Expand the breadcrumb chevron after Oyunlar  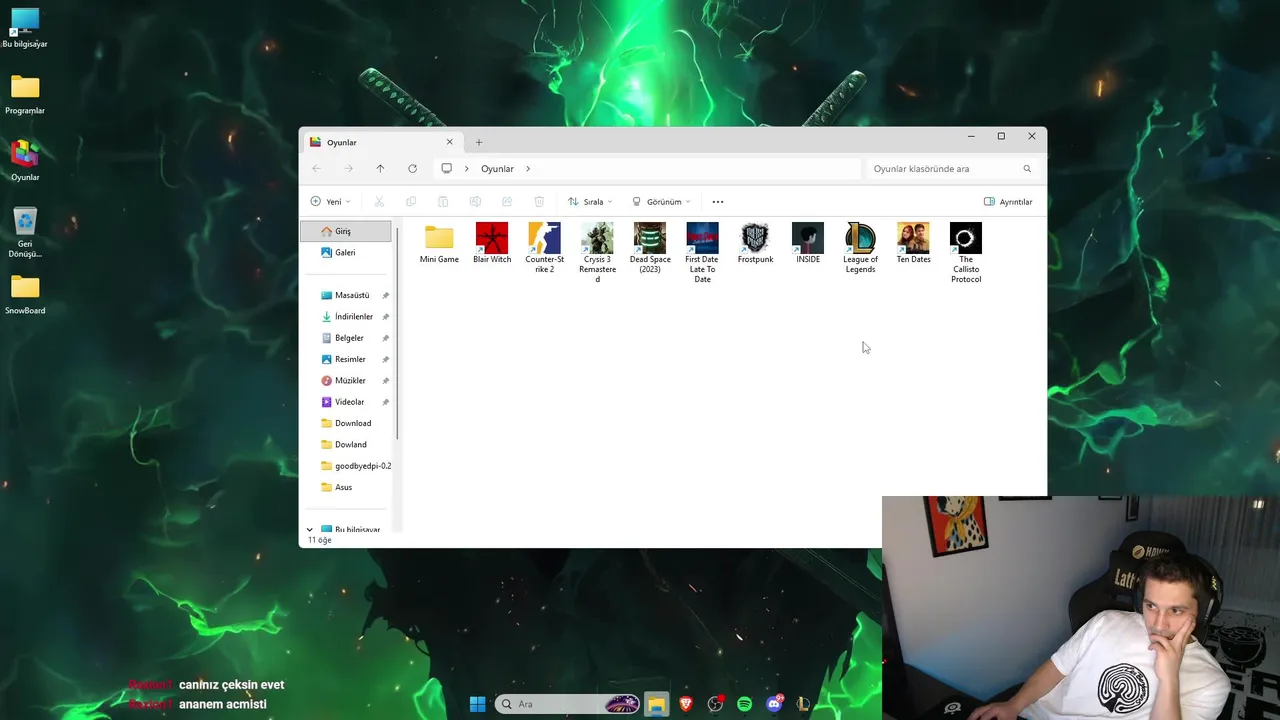tap(528, 168)
